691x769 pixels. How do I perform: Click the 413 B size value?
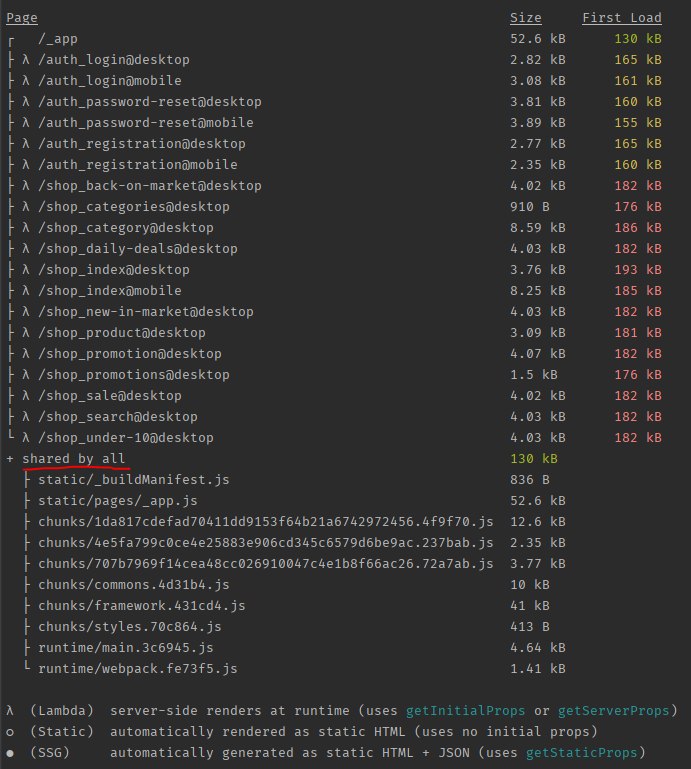[x=530, y=627]
